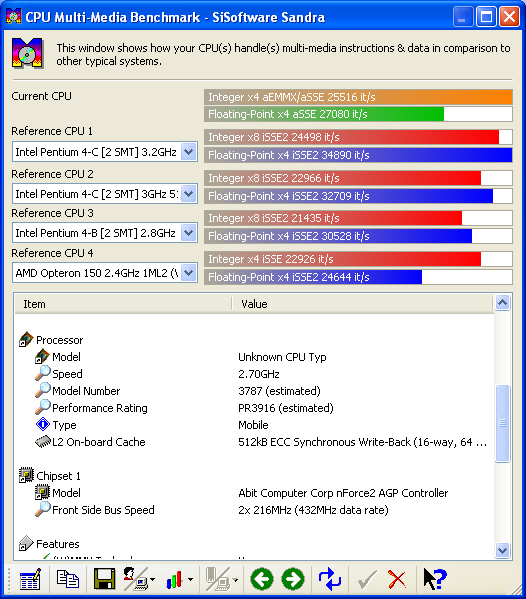Screen dimensions: 526x599
Task: Select the Intel Pentium 4-C 3GHz combo box
Action: click(105, 194)
